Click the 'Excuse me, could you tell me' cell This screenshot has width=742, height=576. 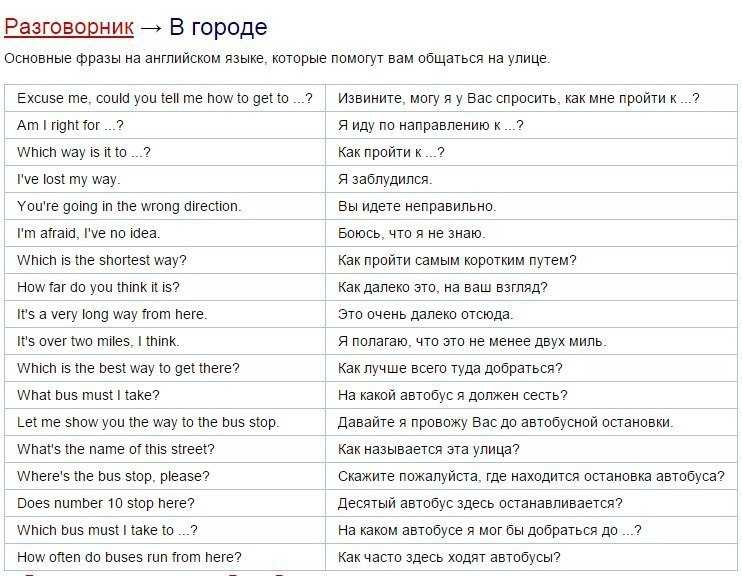pyautogui.click(x=165, y=98)
